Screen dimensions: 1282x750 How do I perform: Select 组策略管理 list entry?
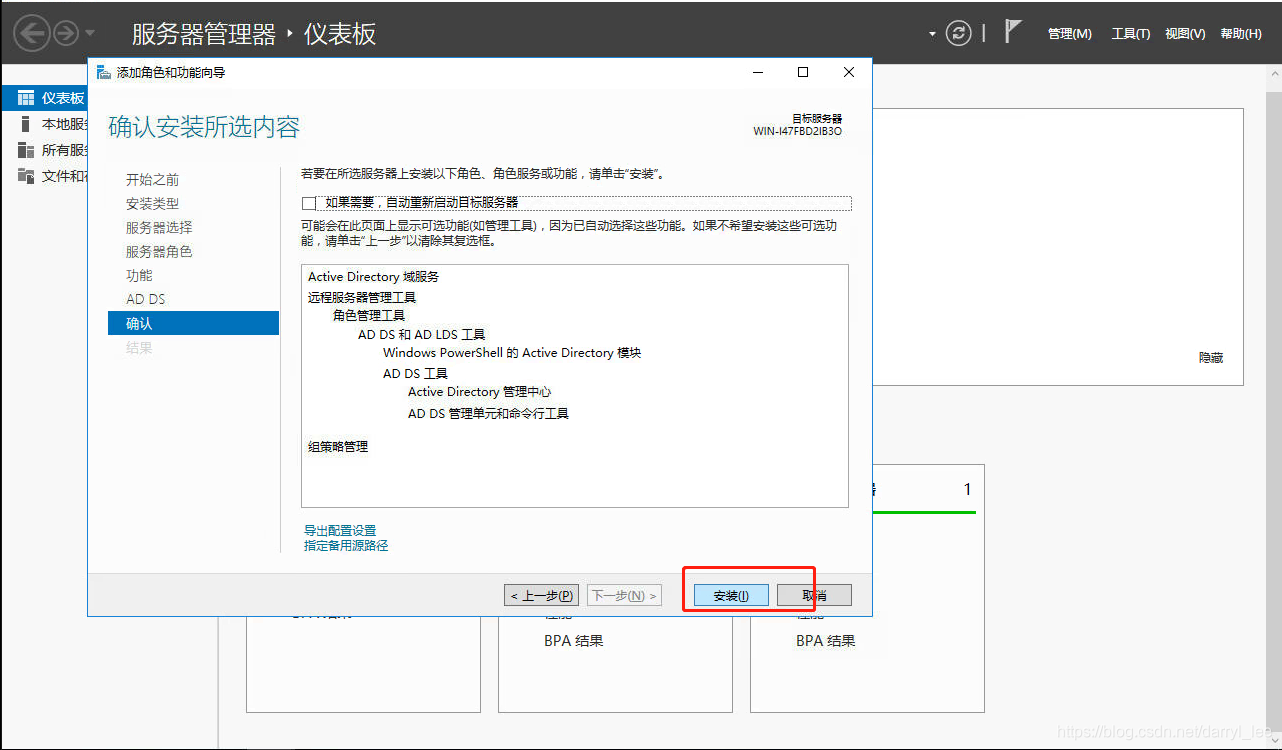click(x=338, y=447)
